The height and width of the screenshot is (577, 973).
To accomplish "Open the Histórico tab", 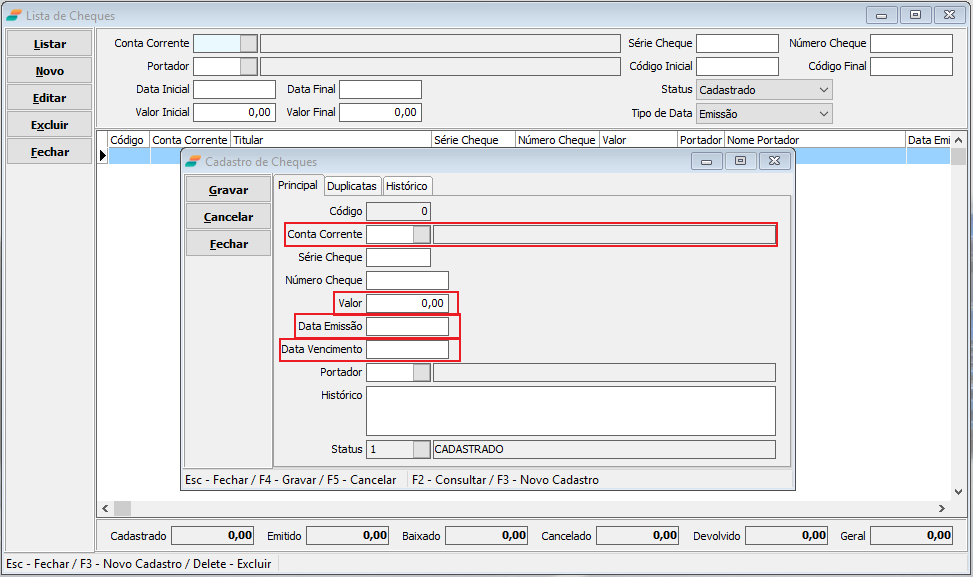I will [x=406, y=186].
